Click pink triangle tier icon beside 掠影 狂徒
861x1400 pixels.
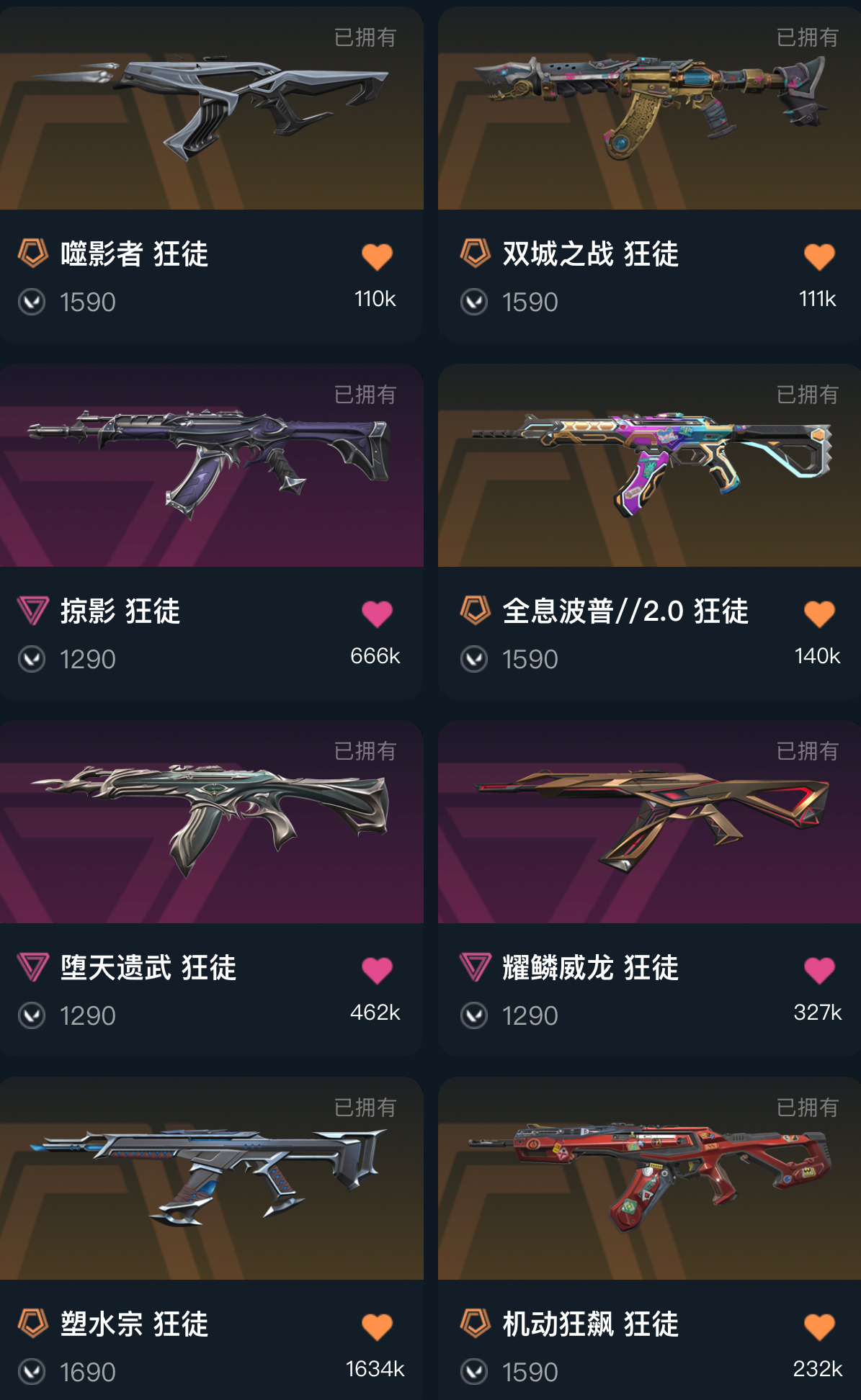(32, 611)
